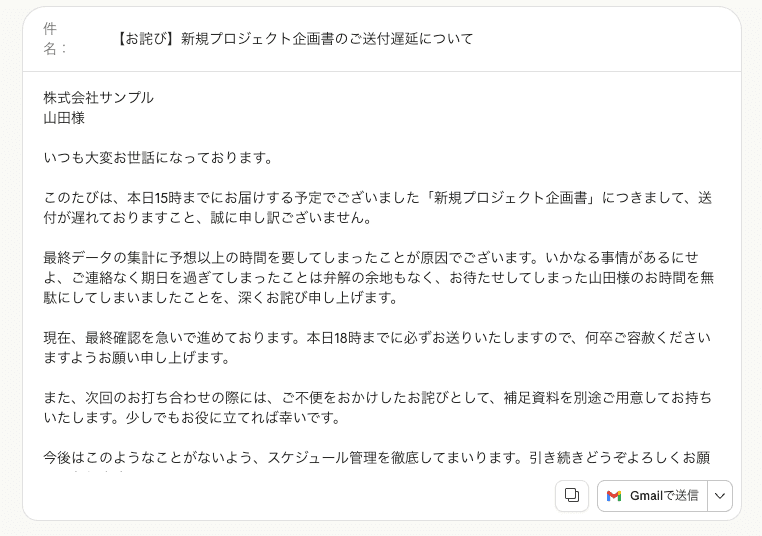Click the 山田様 addressee line
The height and width of the screenshot is (536, 762).
point(64,118)
